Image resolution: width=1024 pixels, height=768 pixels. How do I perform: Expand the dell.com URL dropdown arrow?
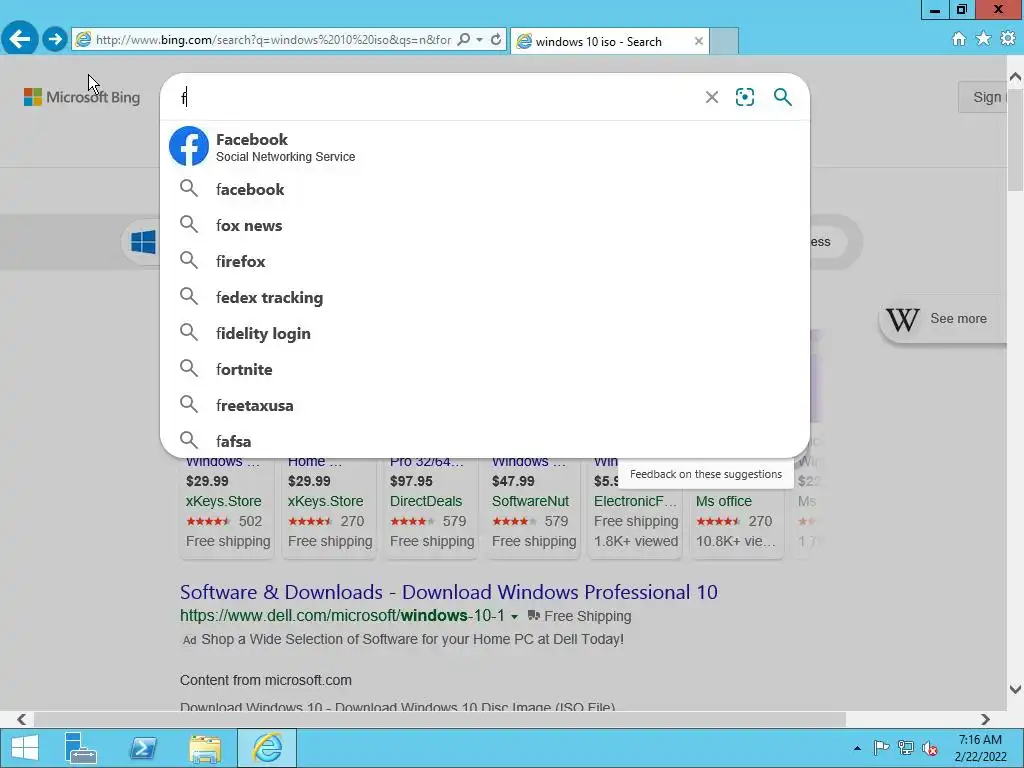[515, 616]
